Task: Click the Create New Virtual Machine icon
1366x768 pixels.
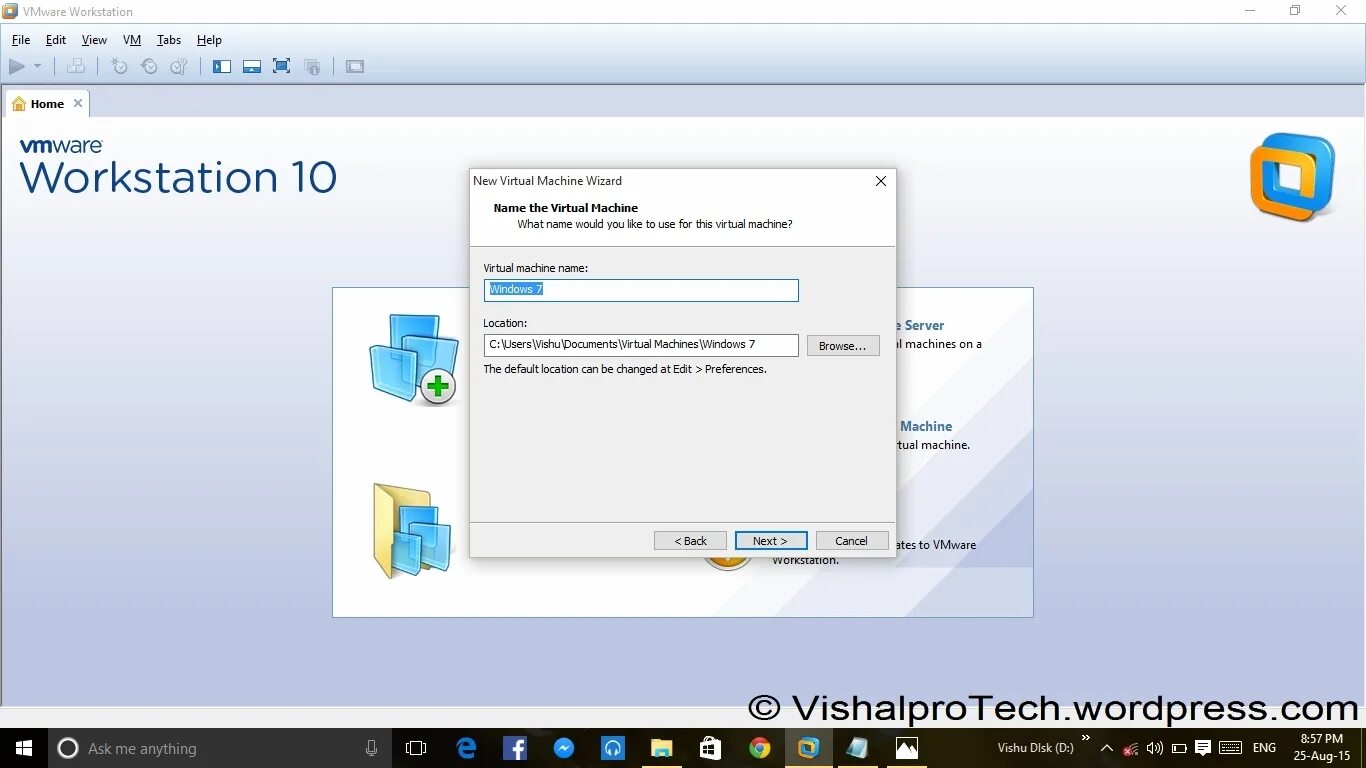Action: click(x=414, y=359)
